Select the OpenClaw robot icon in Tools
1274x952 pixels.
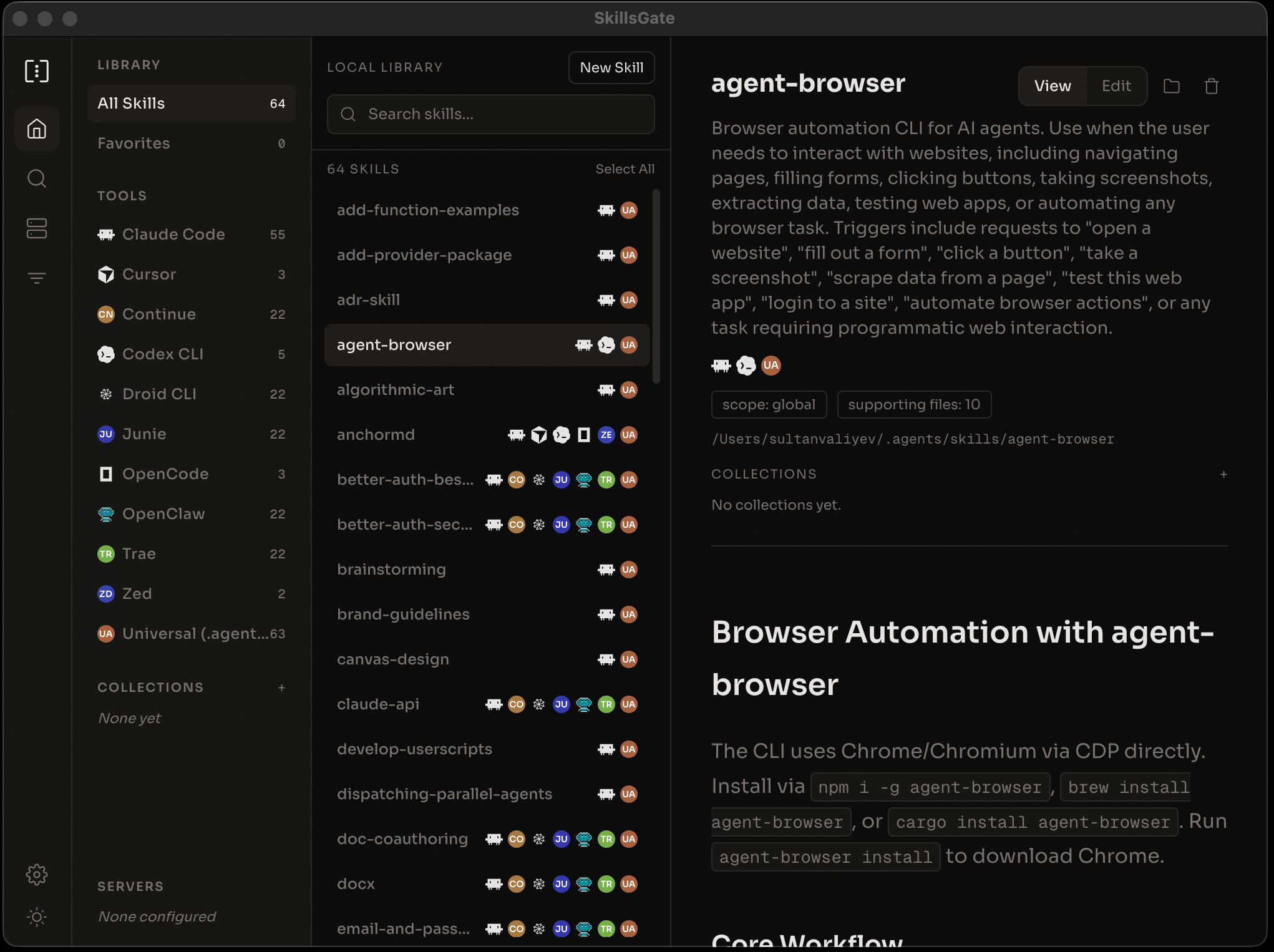(105, 514)
